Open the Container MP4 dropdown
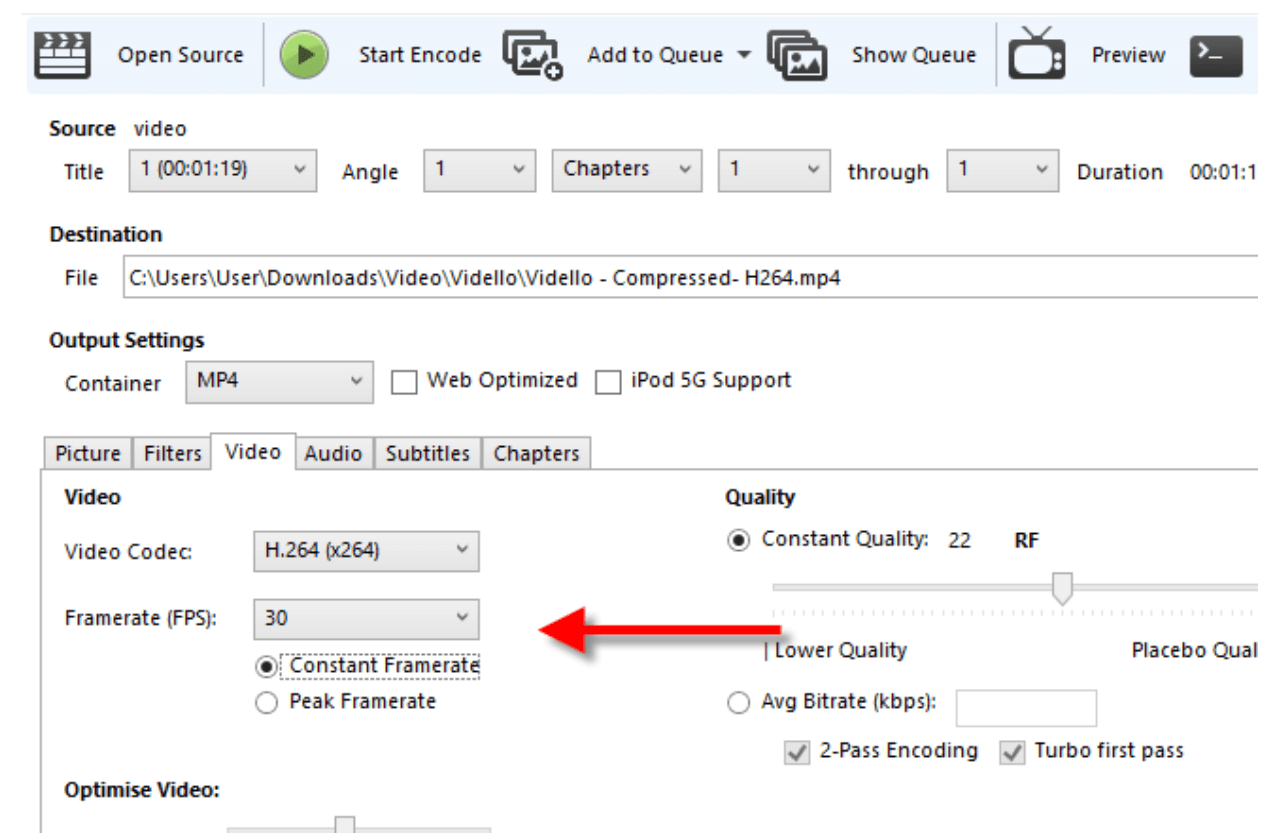The height and width of the screenshot is (840, 1272). coord(279,382)
